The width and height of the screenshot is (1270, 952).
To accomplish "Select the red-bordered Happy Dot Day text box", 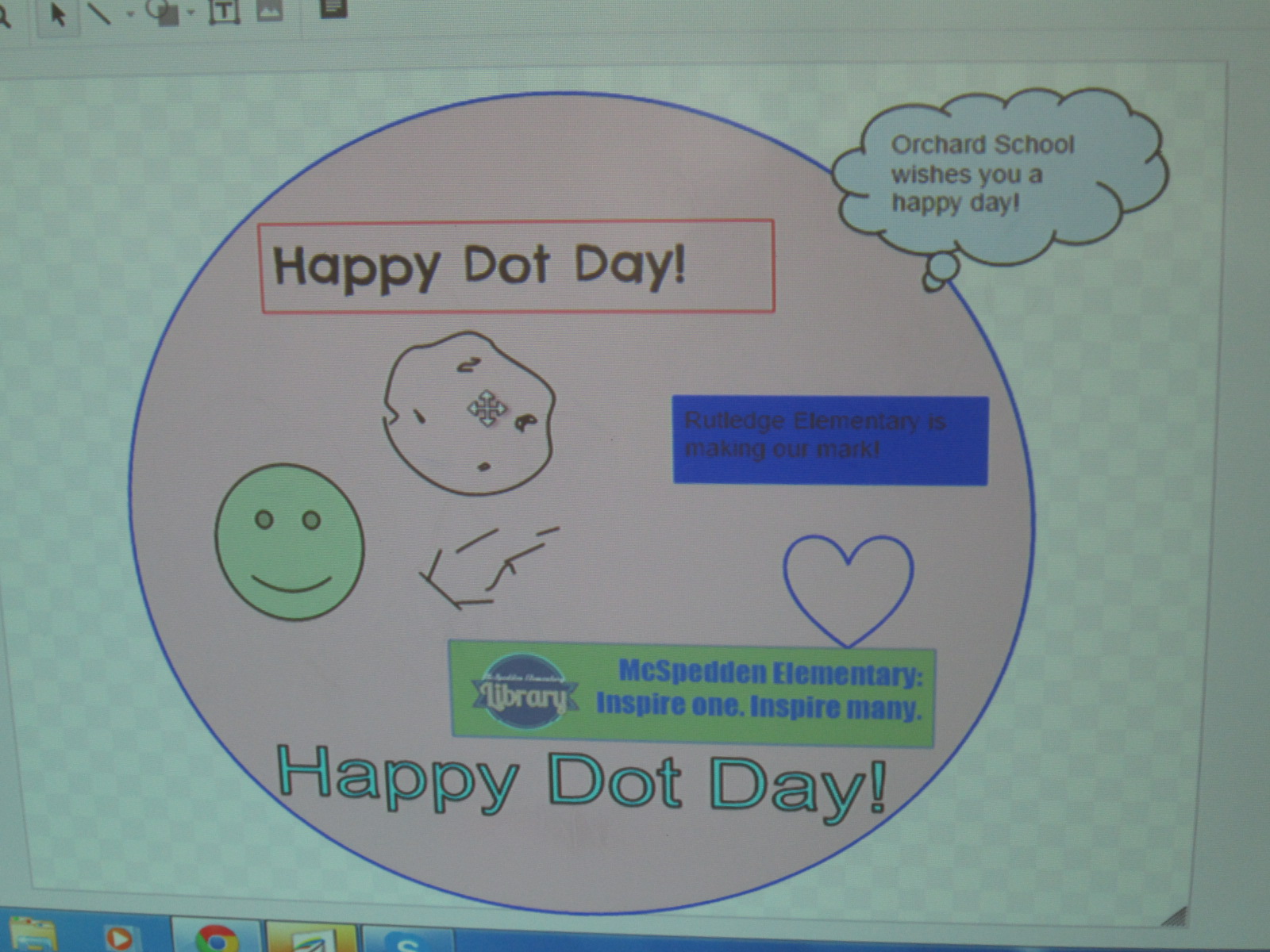I will [516, 267].
